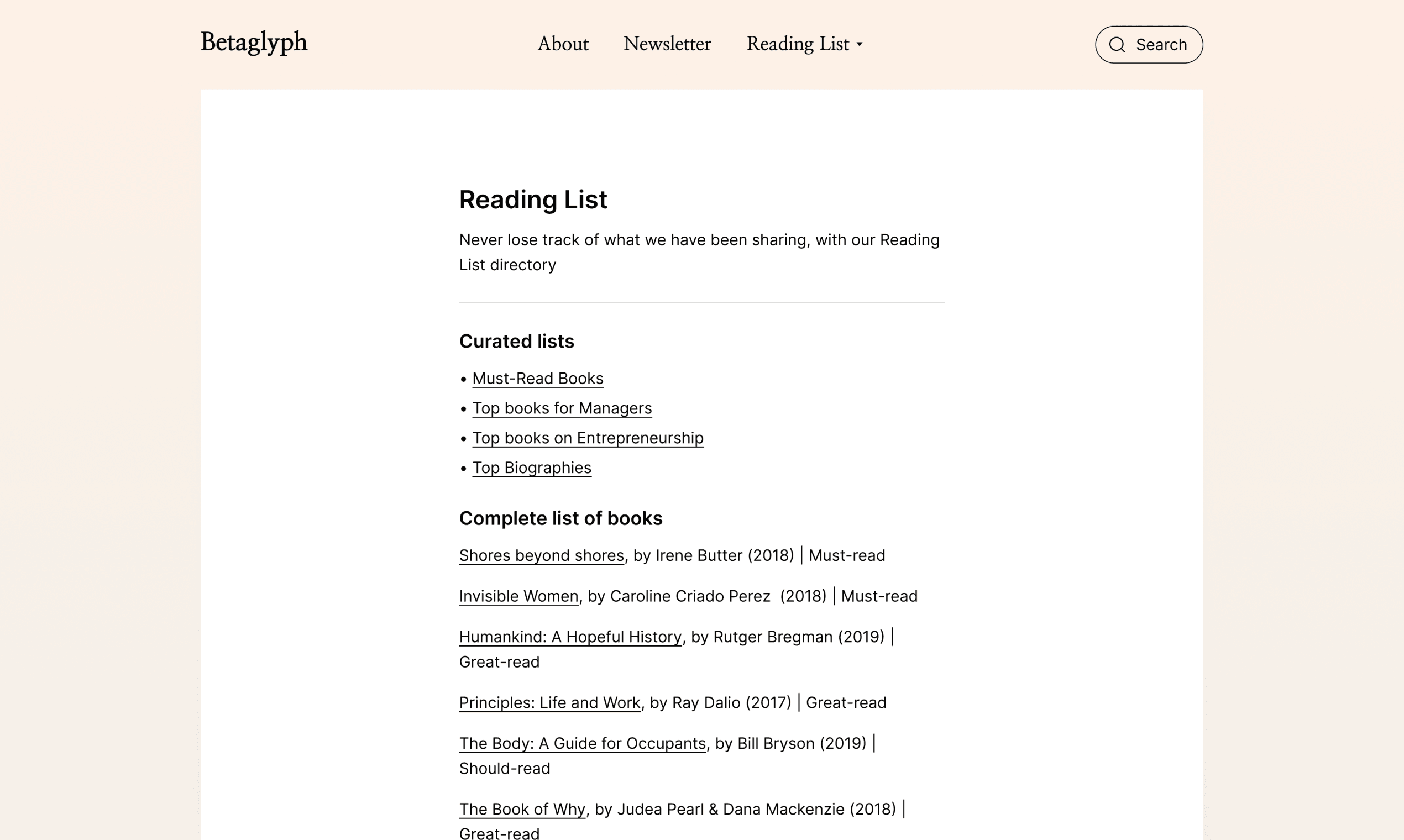This screenshot has width=1404, height=840.
Task: Open the Must-Read Books list
Action: (537, 378)
